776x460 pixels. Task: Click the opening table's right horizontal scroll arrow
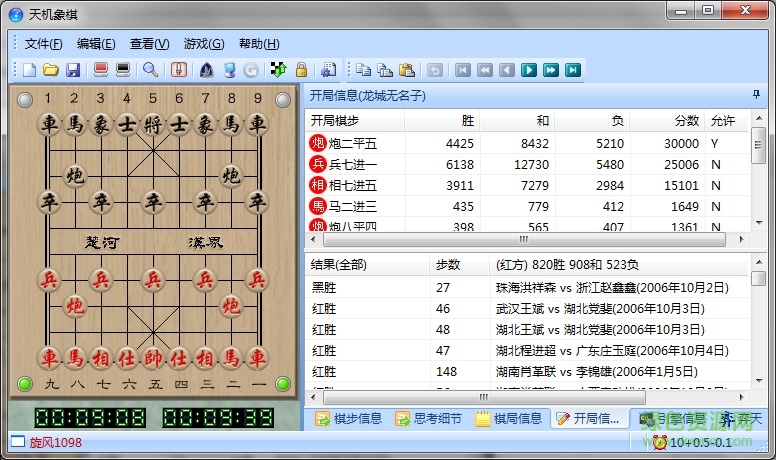tap(741, 240)
